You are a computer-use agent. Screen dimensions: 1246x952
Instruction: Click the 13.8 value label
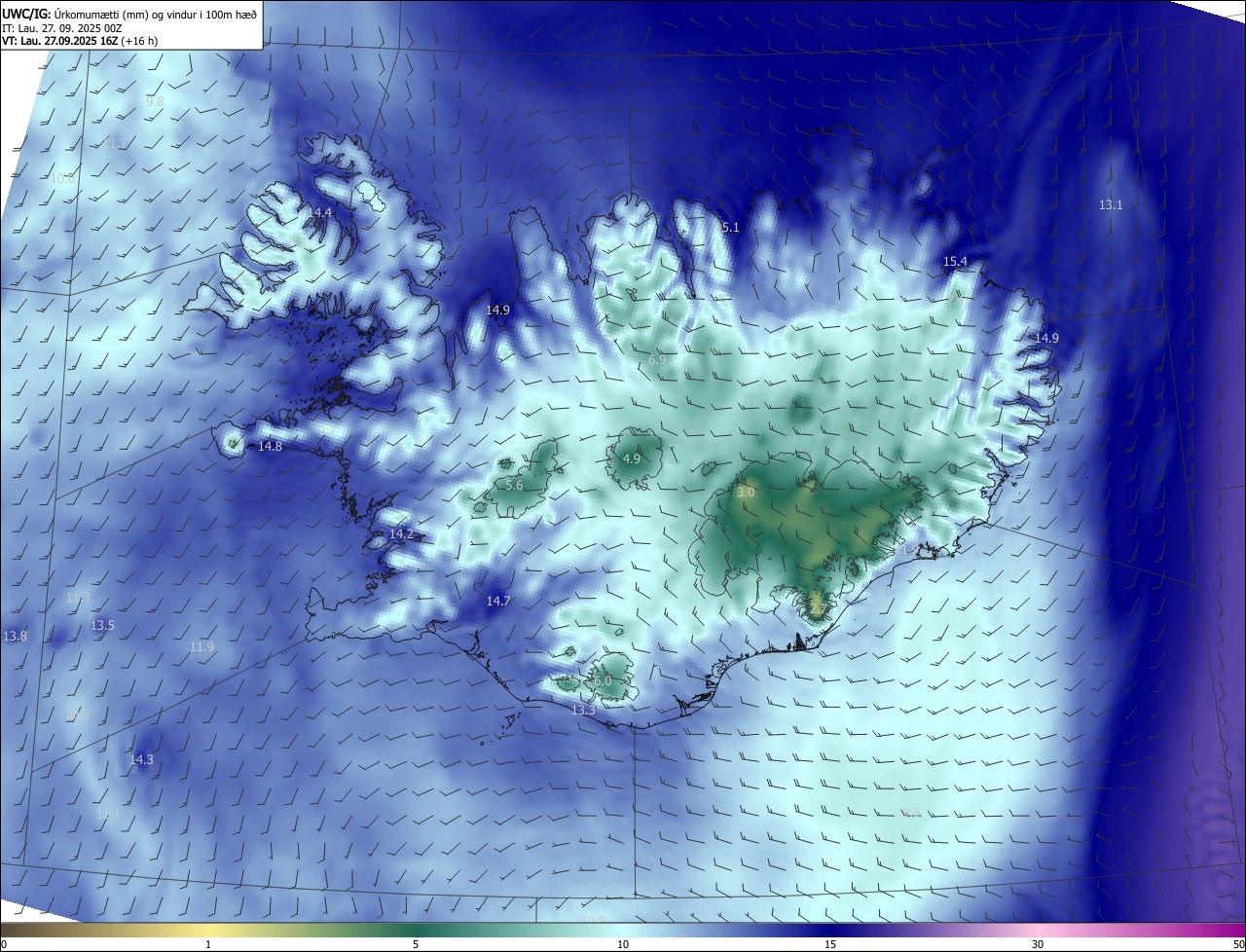(x=15, y=636)
